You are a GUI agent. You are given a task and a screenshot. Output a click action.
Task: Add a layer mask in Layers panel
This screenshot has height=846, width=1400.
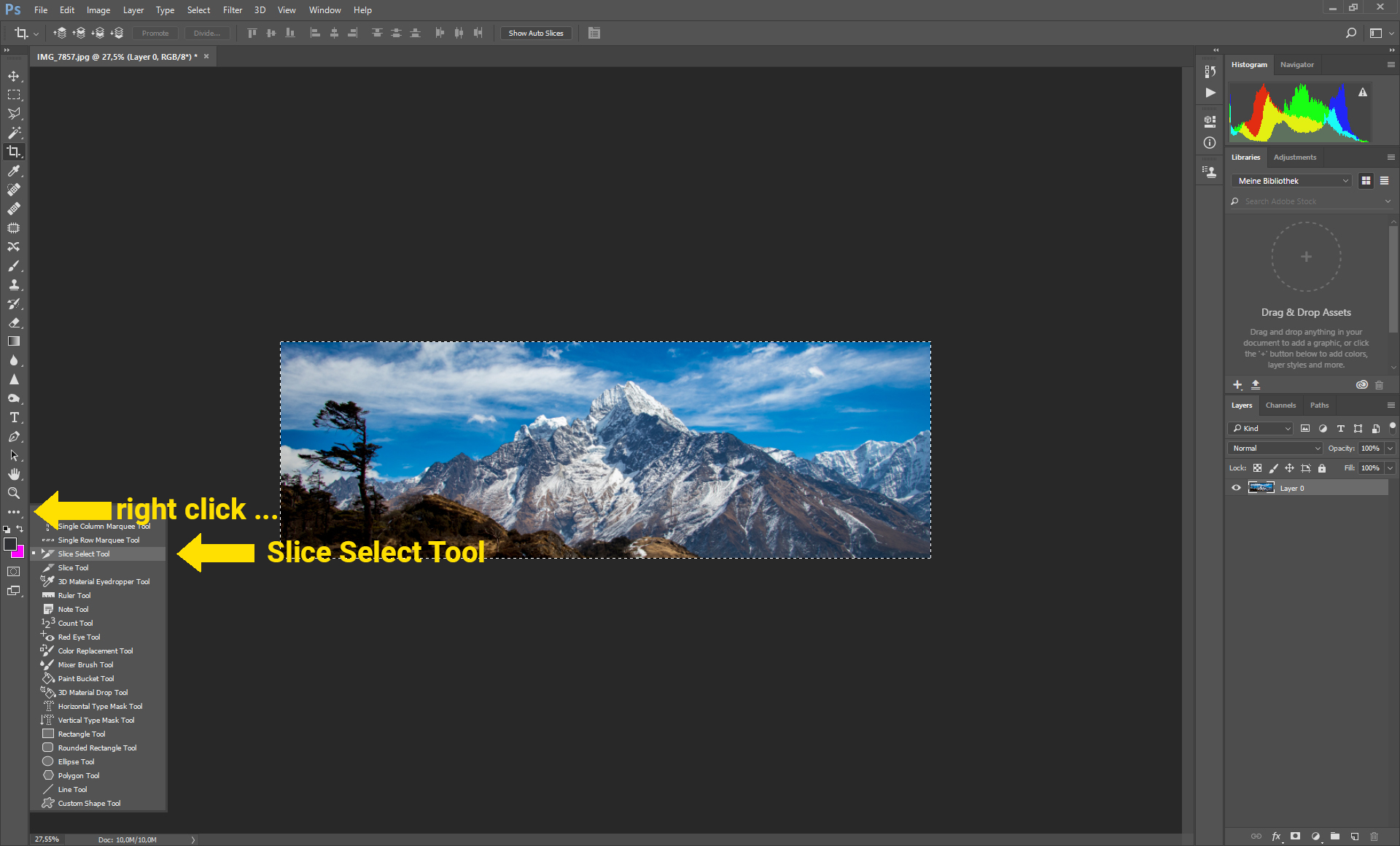[x=1296, y=837]
